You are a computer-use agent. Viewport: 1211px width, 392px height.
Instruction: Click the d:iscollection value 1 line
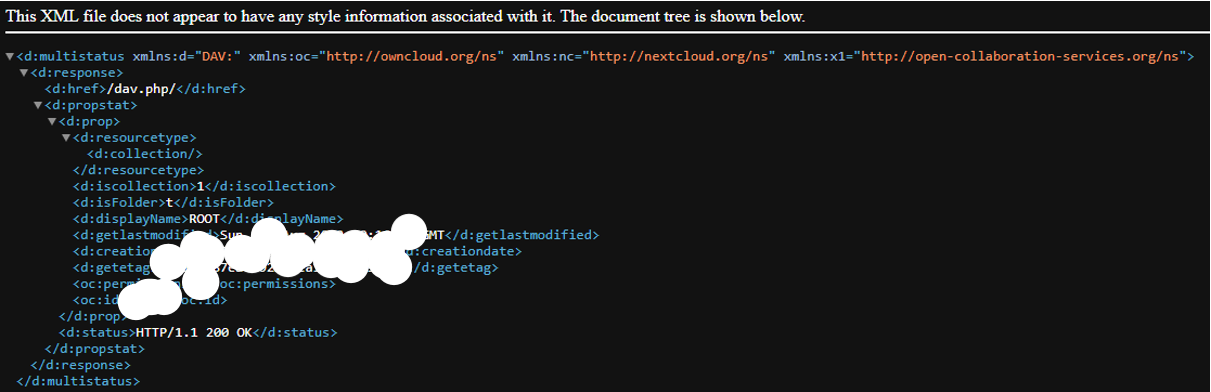pyautogui.click(x=204, y=186)
